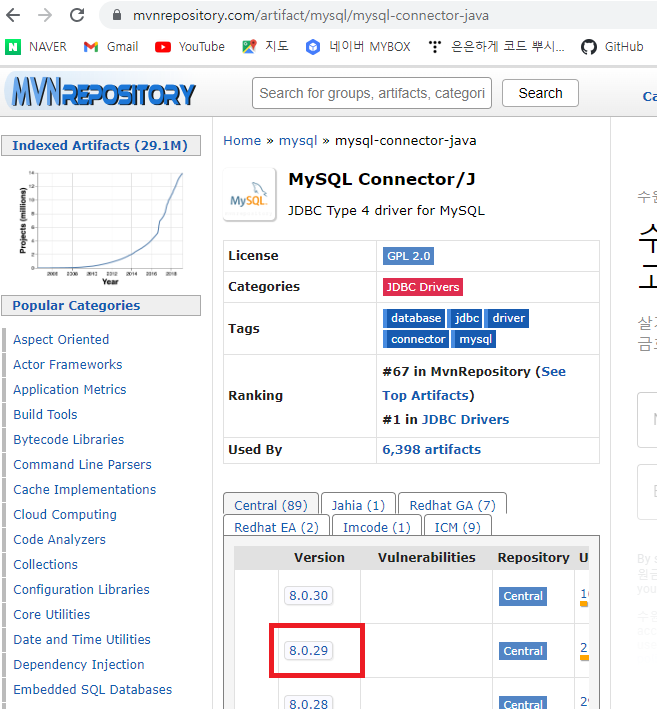Select the mysql tag
The height and width of the screenshot is (709, 657).
click(x=474, y=339)
